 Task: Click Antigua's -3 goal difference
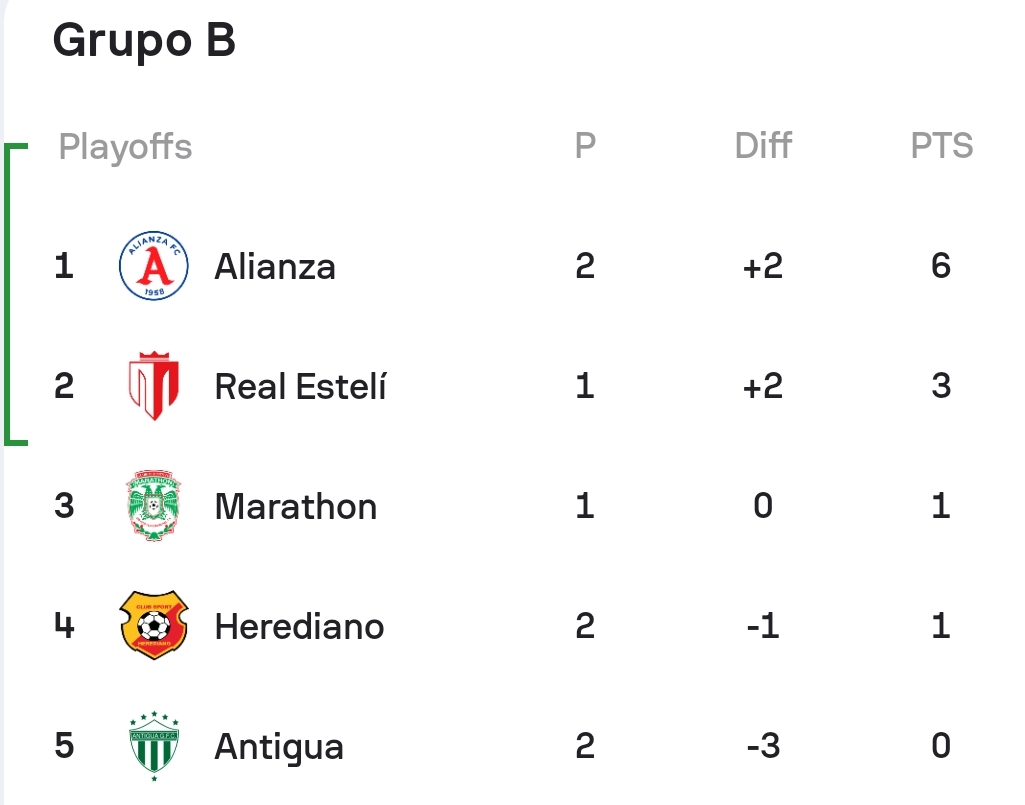click(x=763, y=746)
